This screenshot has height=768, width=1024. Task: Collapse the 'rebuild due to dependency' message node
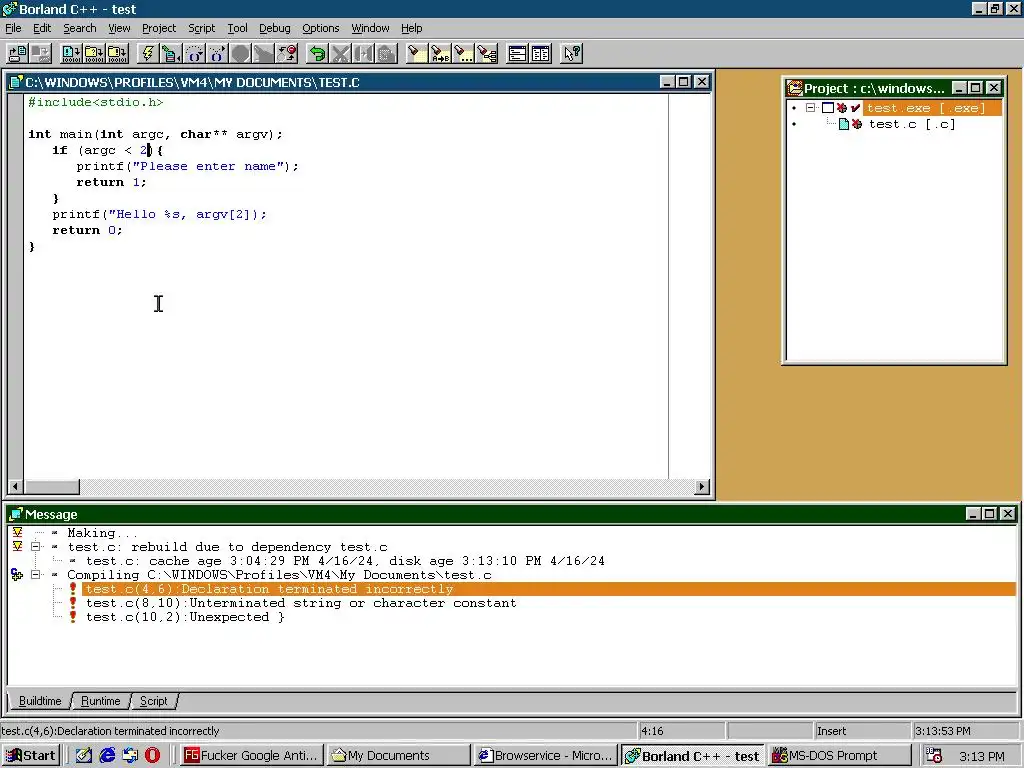point(36,547)
